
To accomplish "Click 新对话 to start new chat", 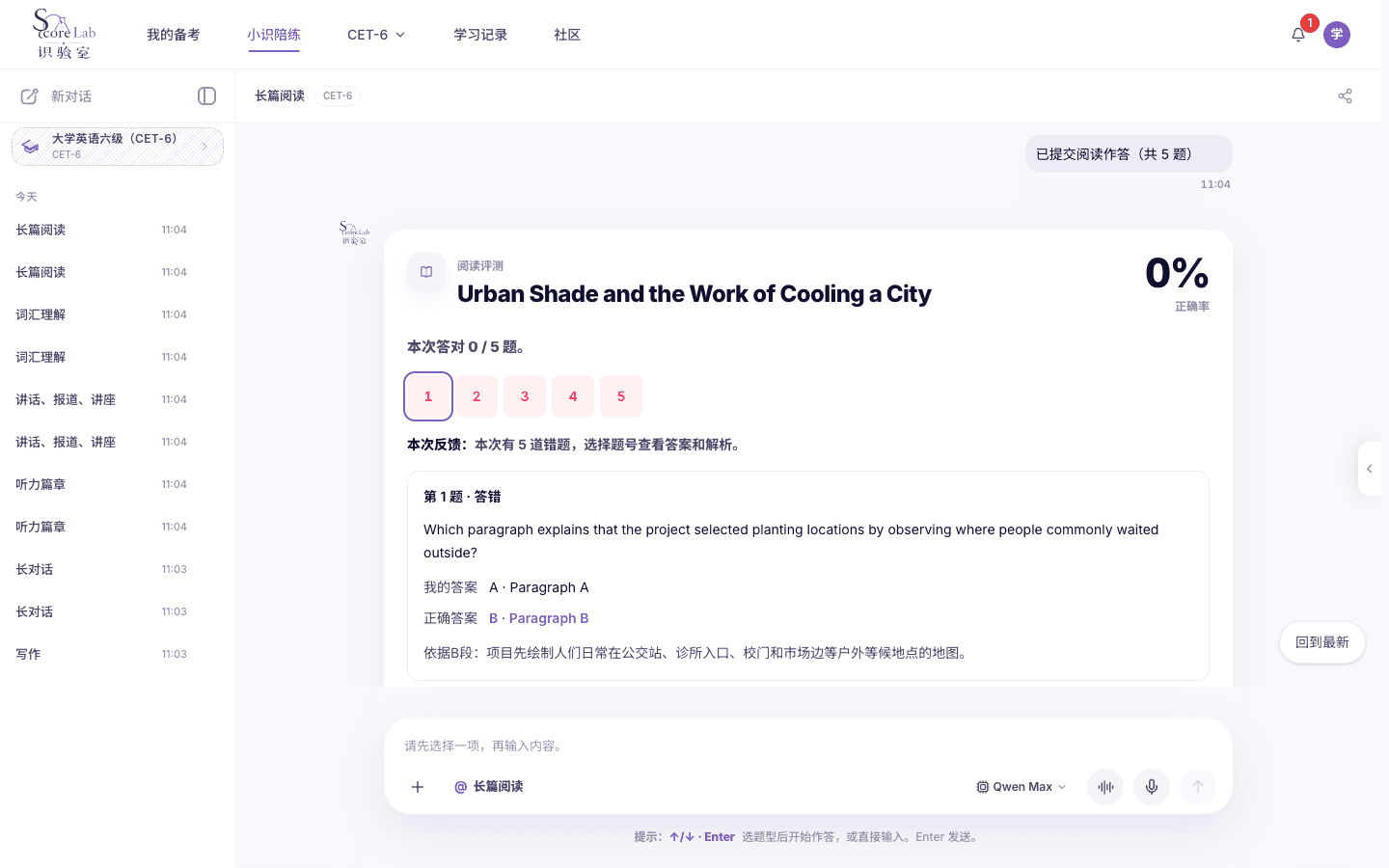I will (x=71, y=96).
